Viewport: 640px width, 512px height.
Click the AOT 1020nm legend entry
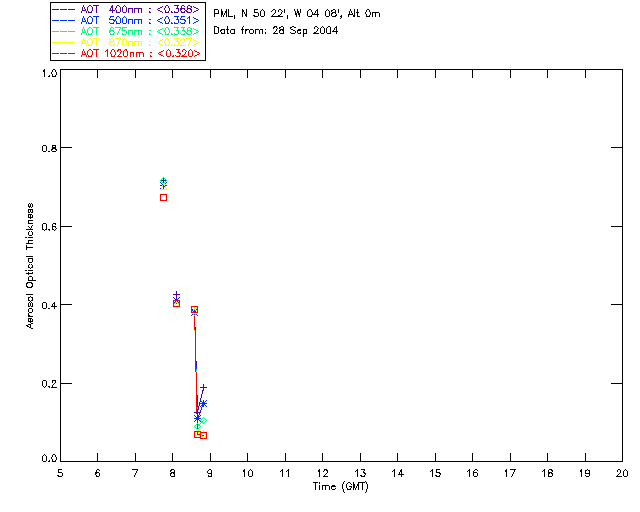[126, 53]
